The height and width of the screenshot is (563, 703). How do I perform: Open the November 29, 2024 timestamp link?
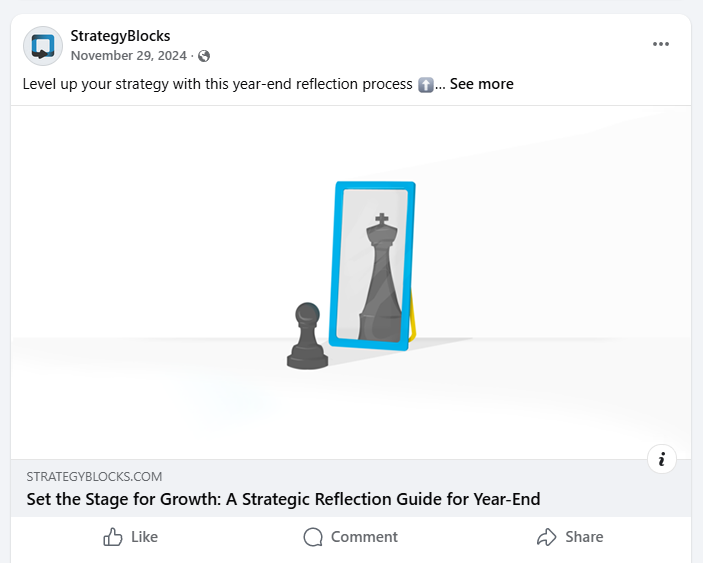(129, 56)
